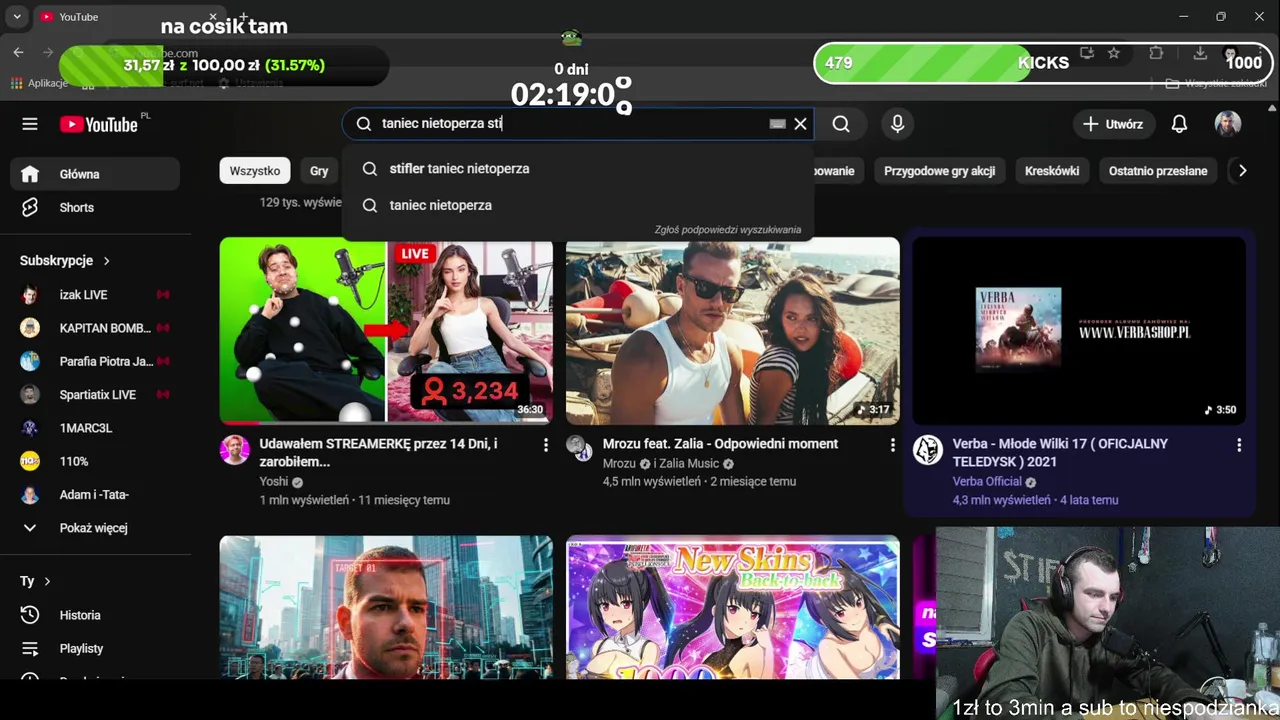1280x720 pixels.
Task: Open Yoshi channel avatar
Action: point(235,450)
